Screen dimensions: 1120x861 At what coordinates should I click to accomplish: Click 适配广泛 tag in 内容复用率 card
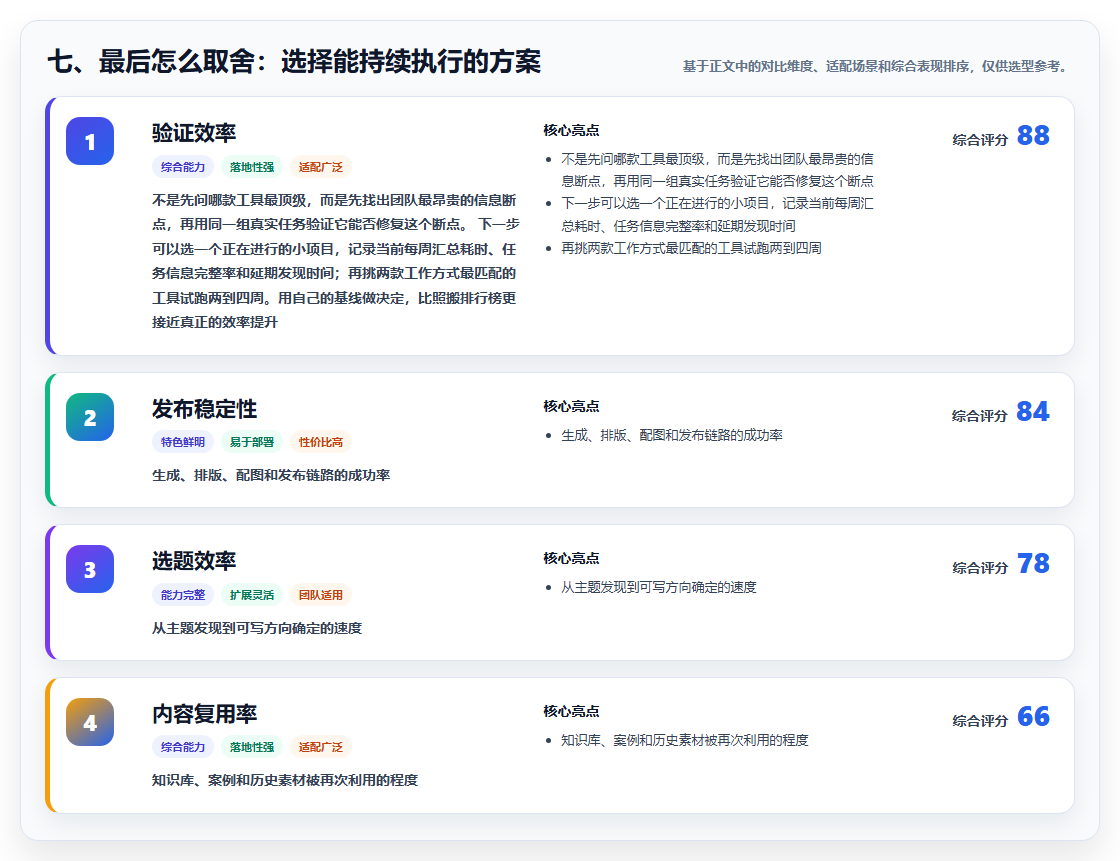321,747
